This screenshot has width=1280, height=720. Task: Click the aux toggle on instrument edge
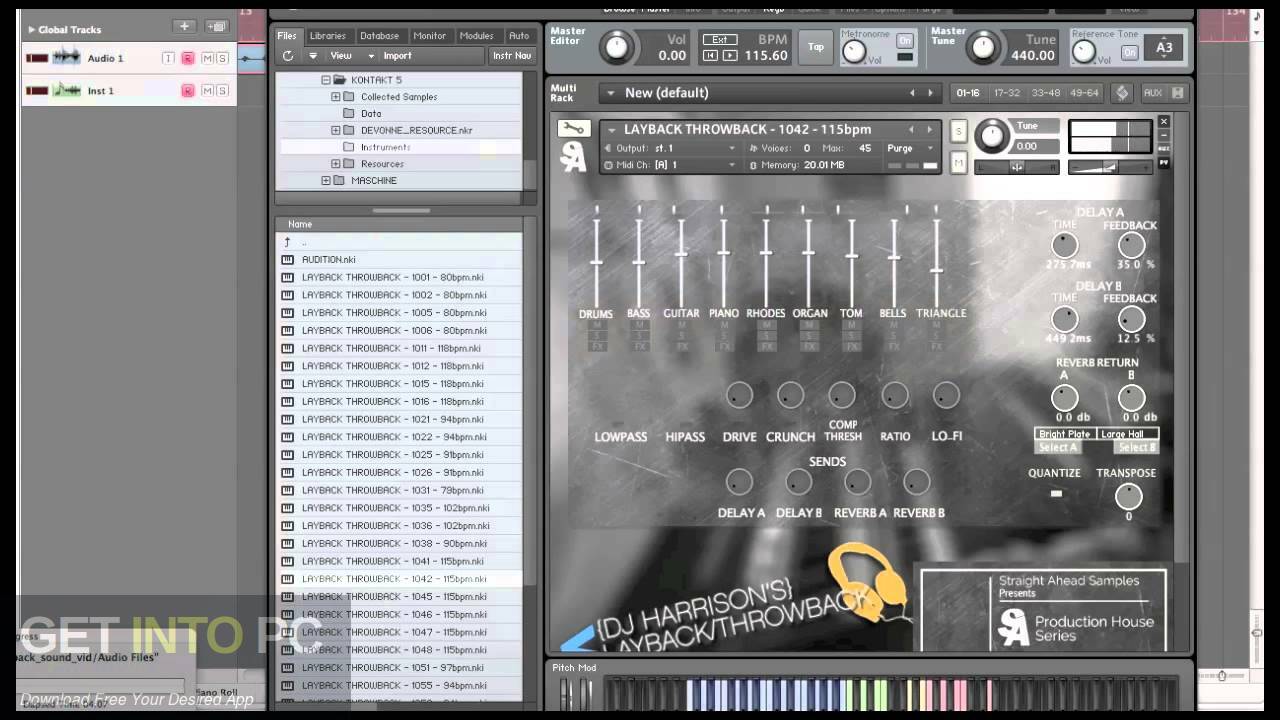(x=1164, y=149)
